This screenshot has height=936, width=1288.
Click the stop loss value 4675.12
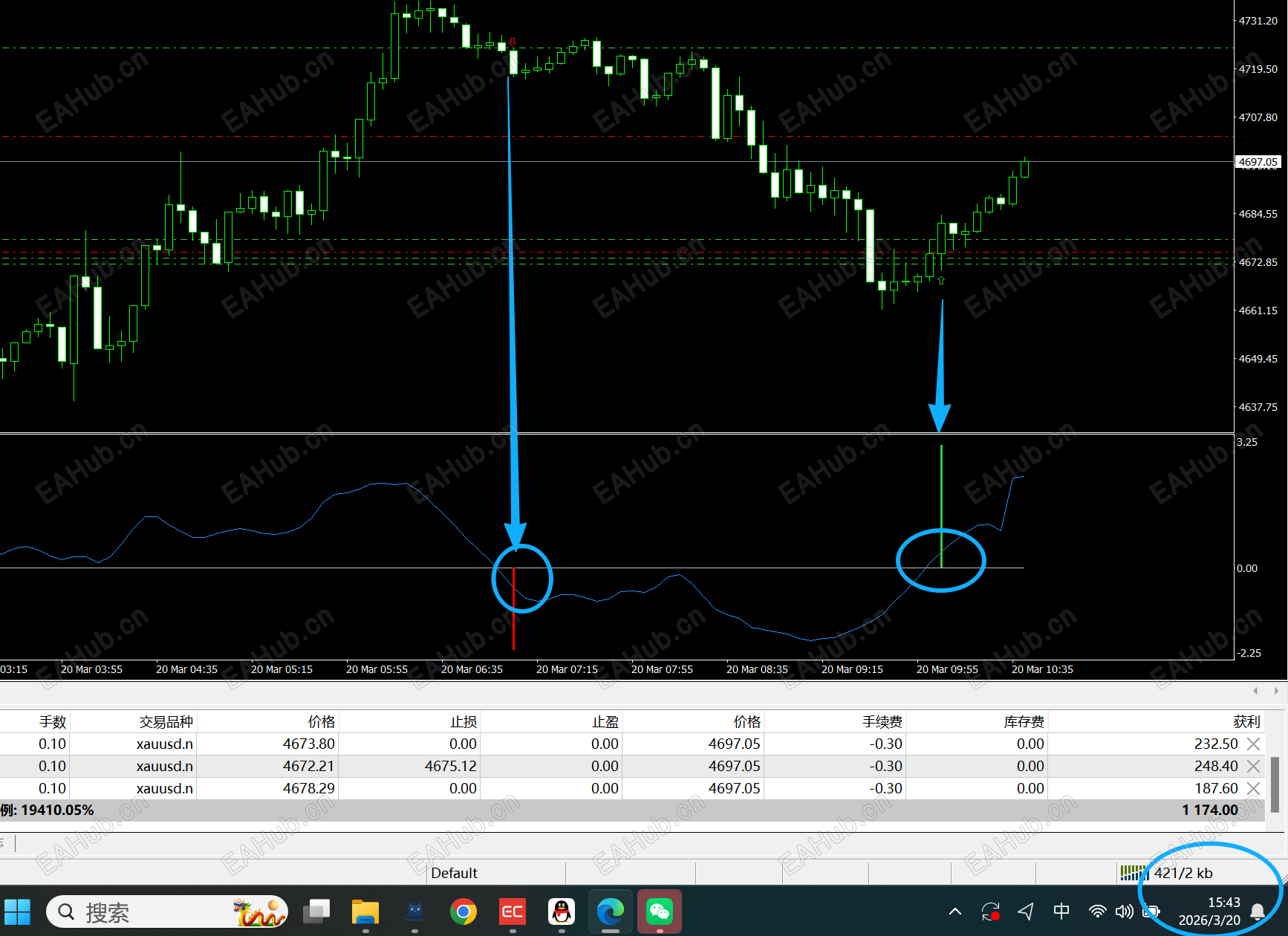point(451,766)
